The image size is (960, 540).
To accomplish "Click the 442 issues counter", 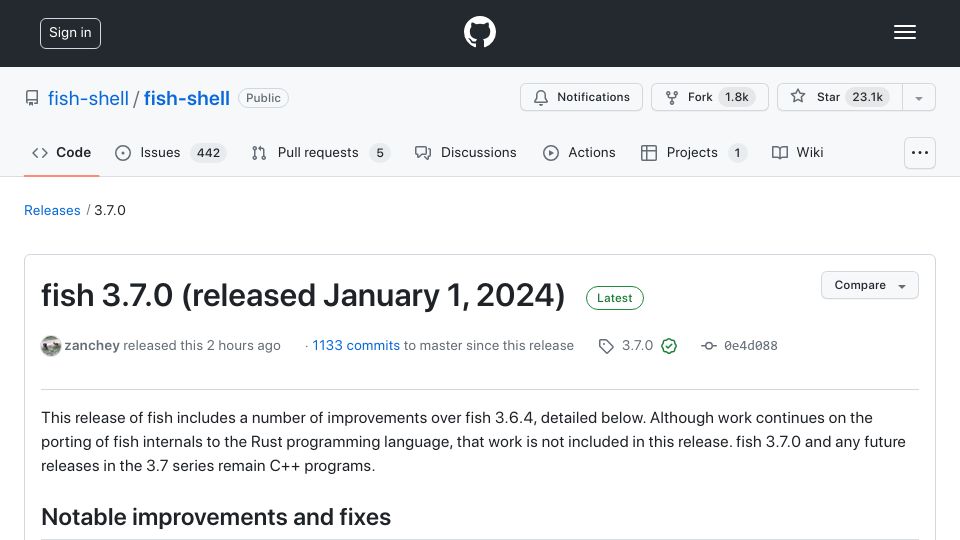I will tap(208, 153).
